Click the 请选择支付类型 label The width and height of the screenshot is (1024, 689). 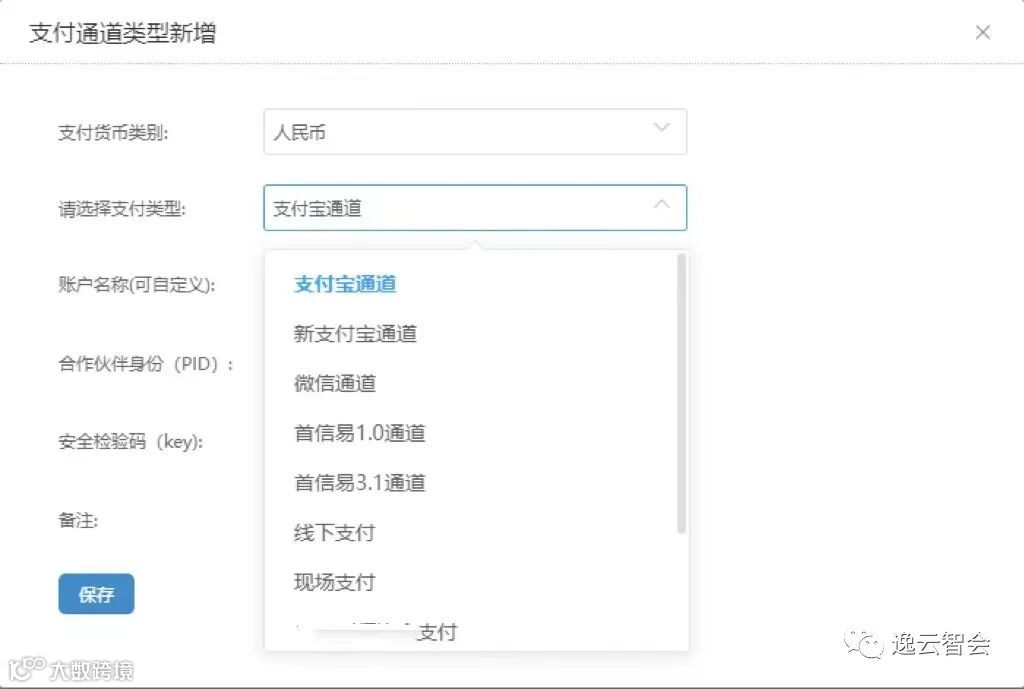122,209
